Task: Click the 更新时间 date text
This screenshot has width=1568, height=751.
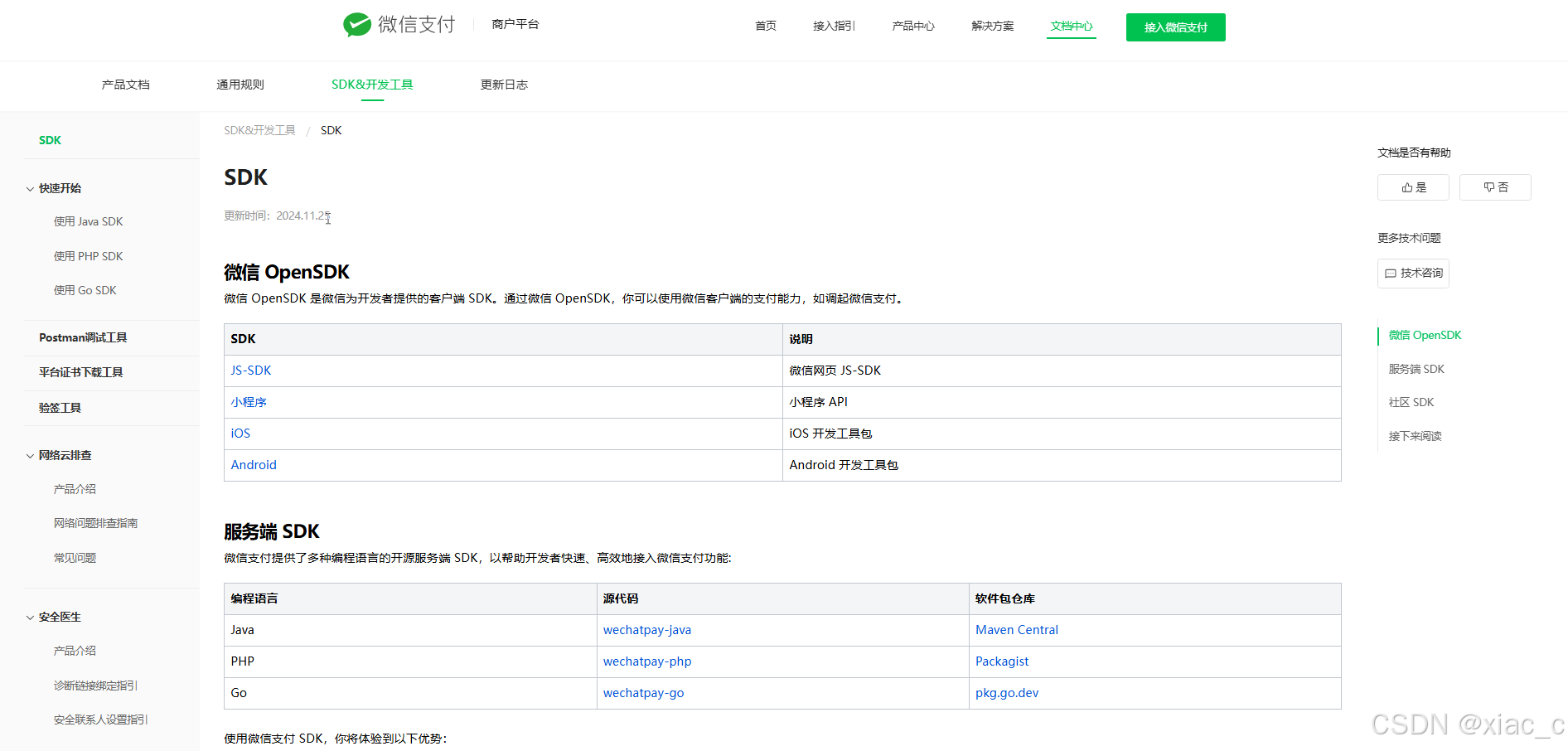Action: [277, 216]
